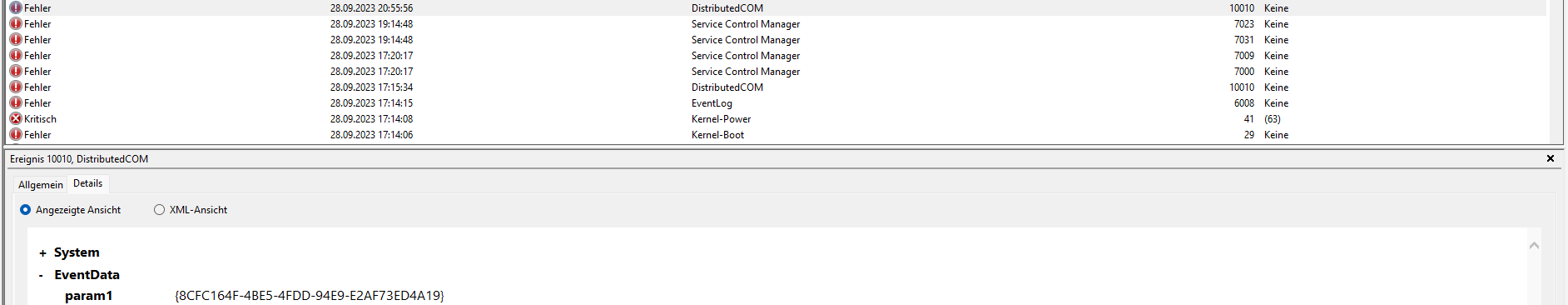Click the error icon of the event with ID 7031
The width and height of the screenshot is (1568, 305).
(x=16, y=39)
